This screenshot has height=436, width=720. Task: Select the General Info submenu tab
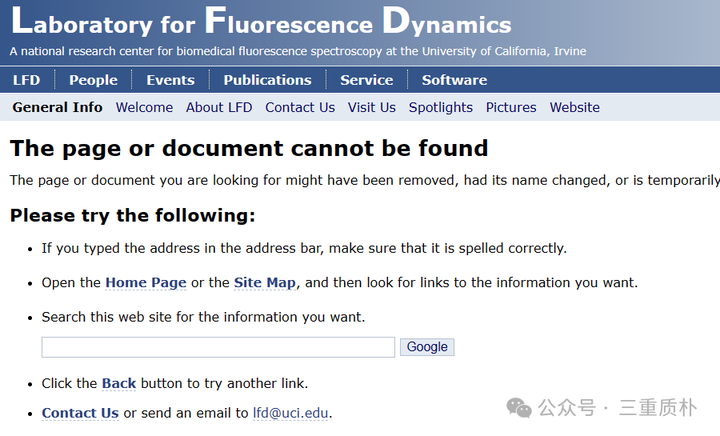pos(57,107)
